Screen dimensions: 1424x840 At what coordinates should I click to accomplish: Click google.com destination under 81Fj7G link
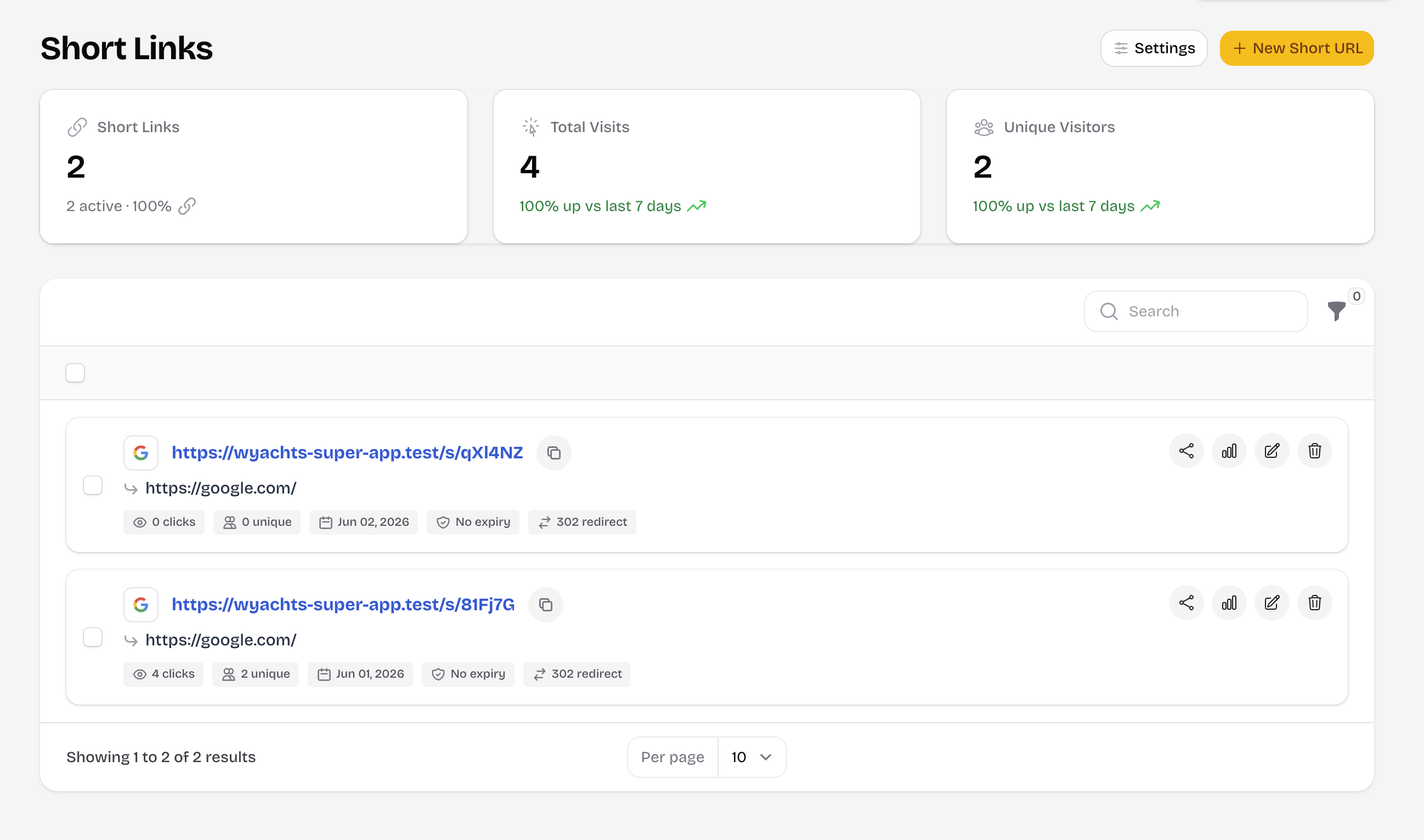point(221,640)
